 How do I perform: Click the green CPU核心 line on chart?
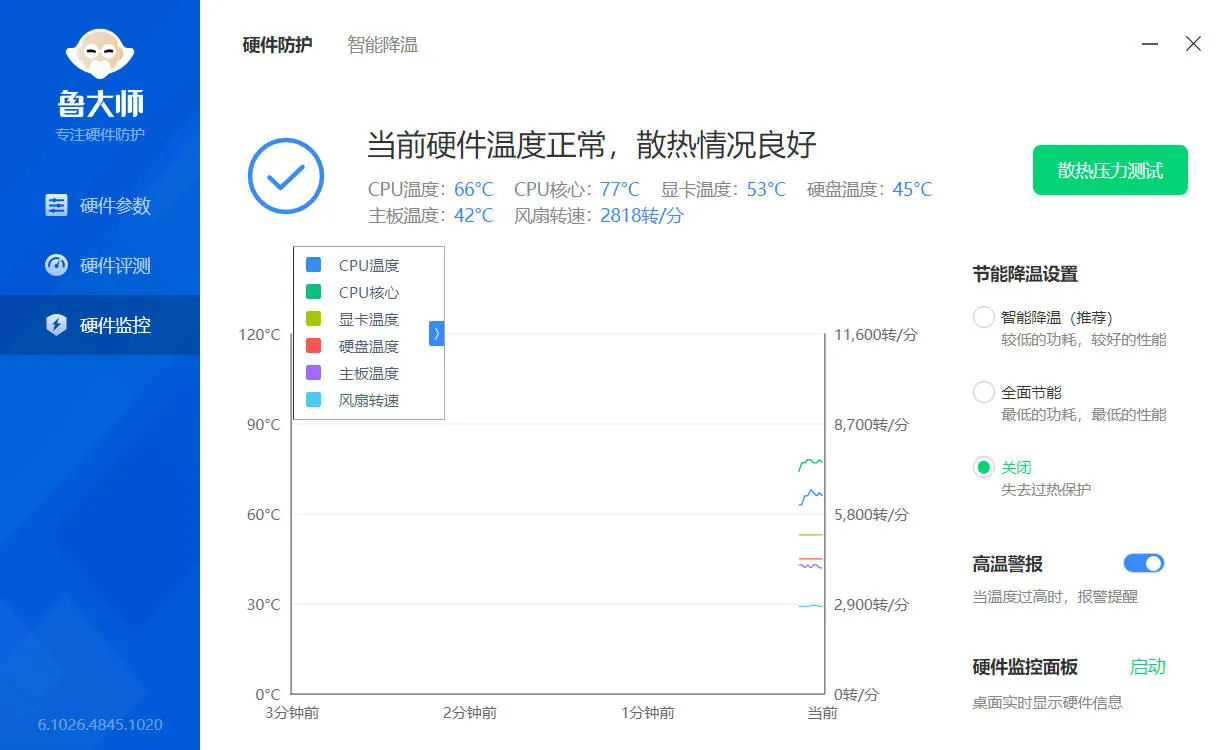[810, 463]
